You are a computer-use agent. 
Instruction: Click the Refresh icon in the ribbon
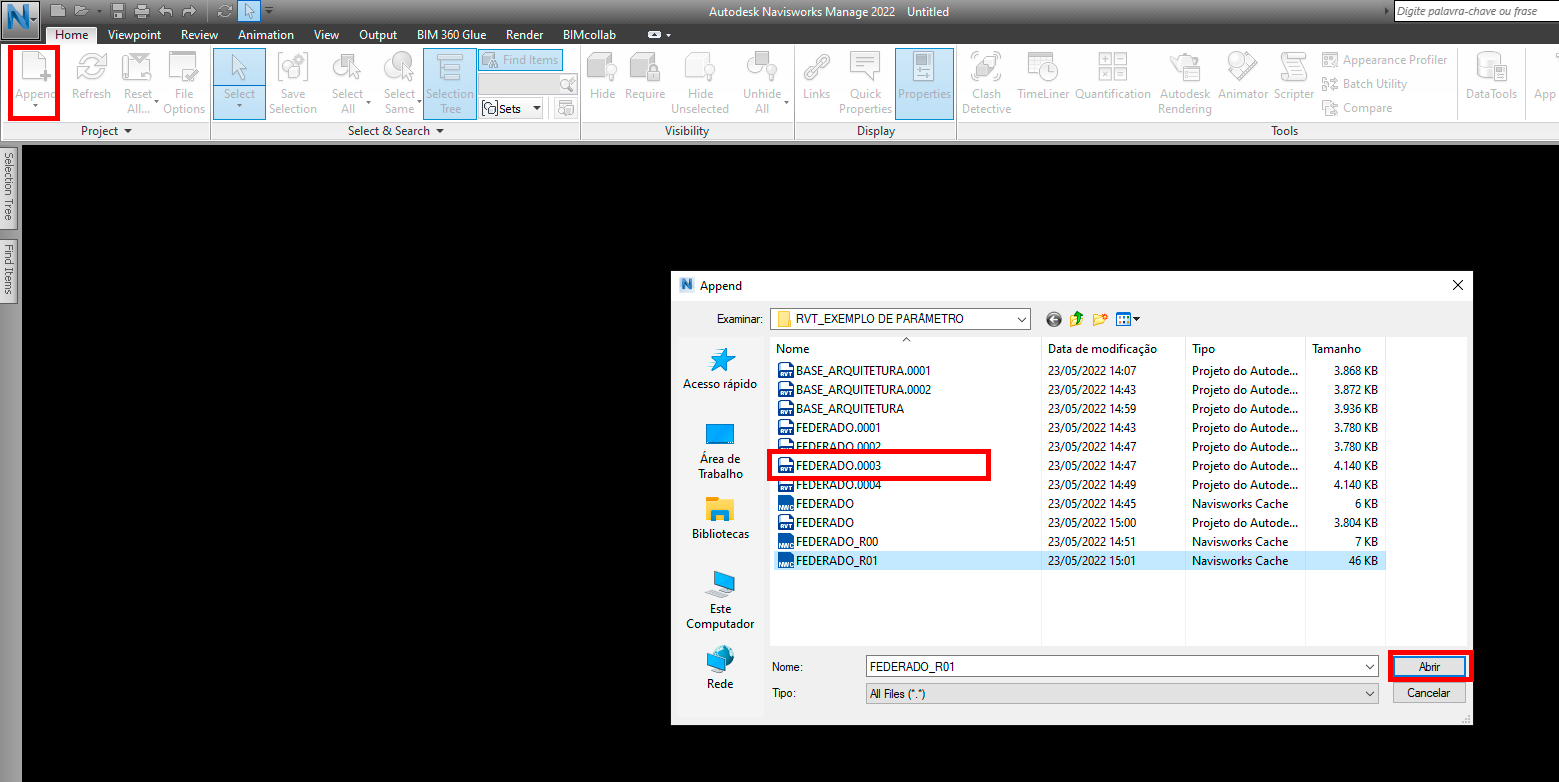tap(91, 77)
